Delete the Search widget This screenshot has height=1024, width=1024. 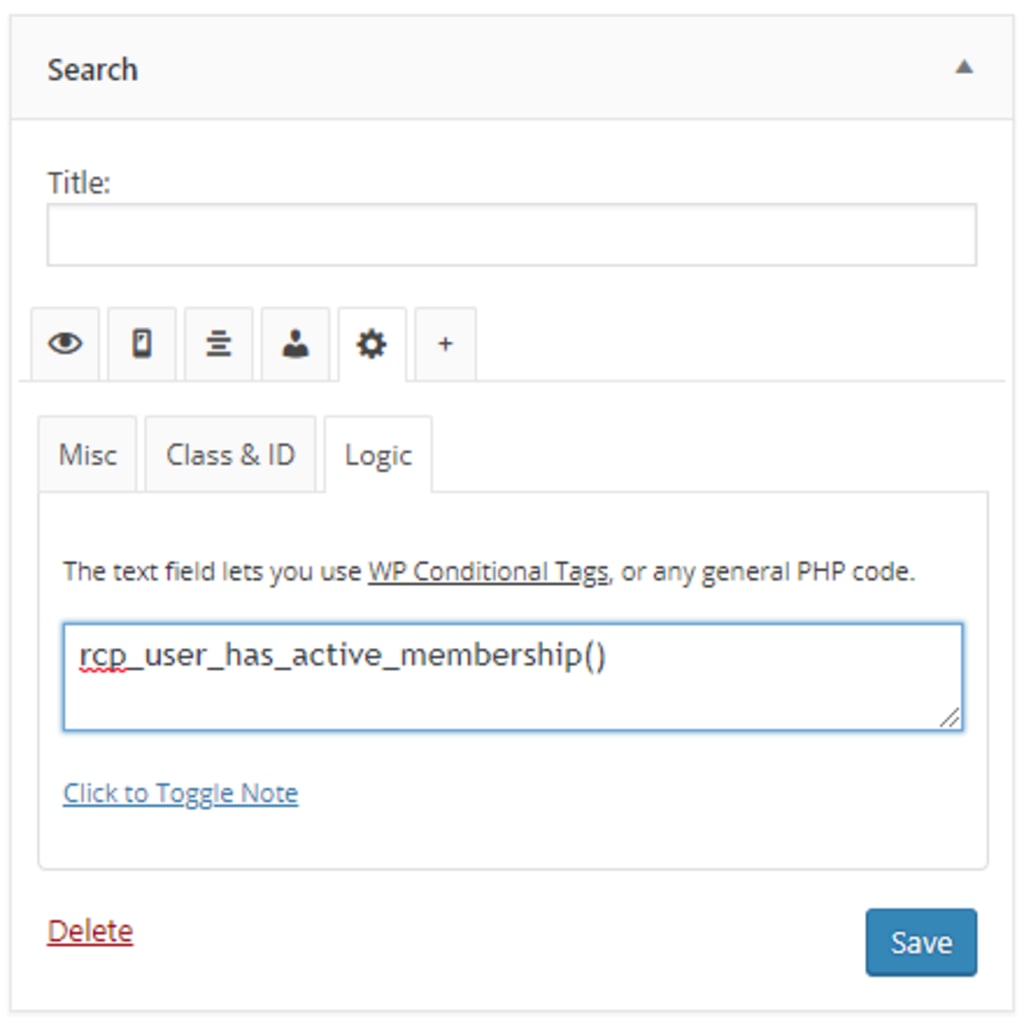click(90, 931)
